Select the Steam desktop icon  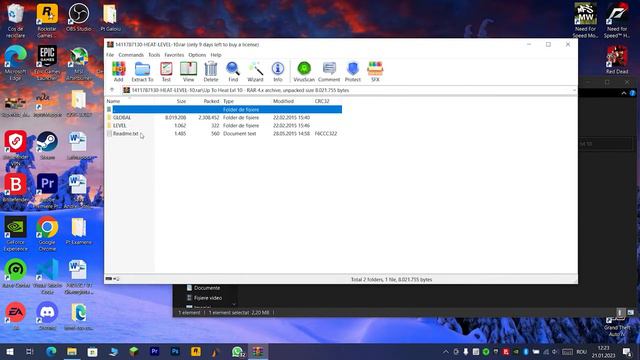[x=47, y=145]
